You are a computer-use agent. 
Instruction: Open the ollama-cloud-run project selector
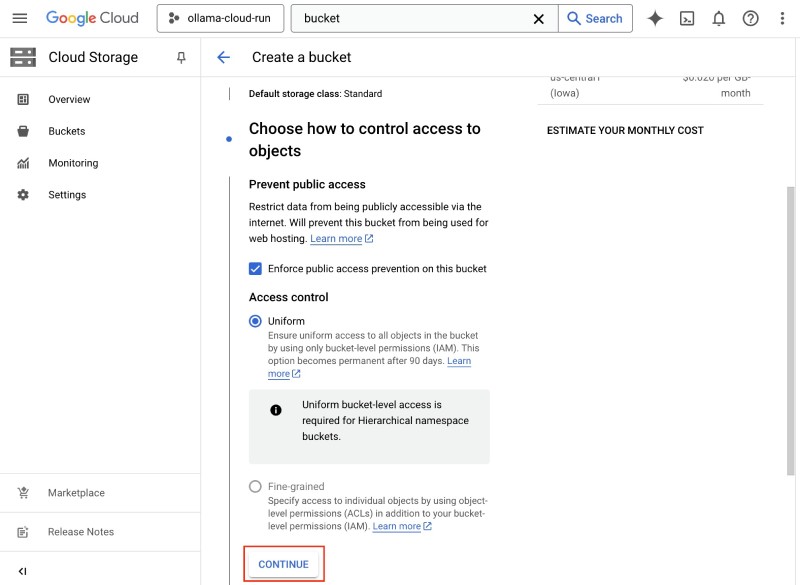pos(220,18)
